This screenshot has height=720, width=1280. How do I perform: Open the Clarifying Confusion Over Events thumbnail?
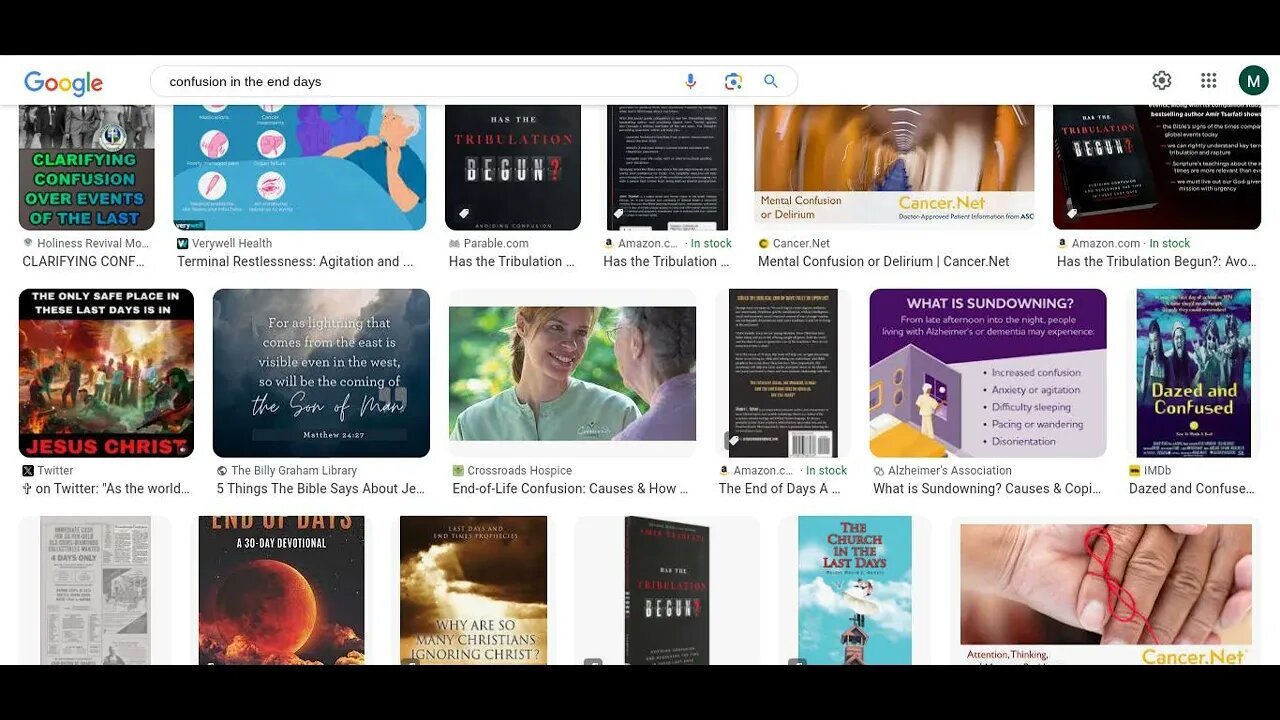pos(87,167)
